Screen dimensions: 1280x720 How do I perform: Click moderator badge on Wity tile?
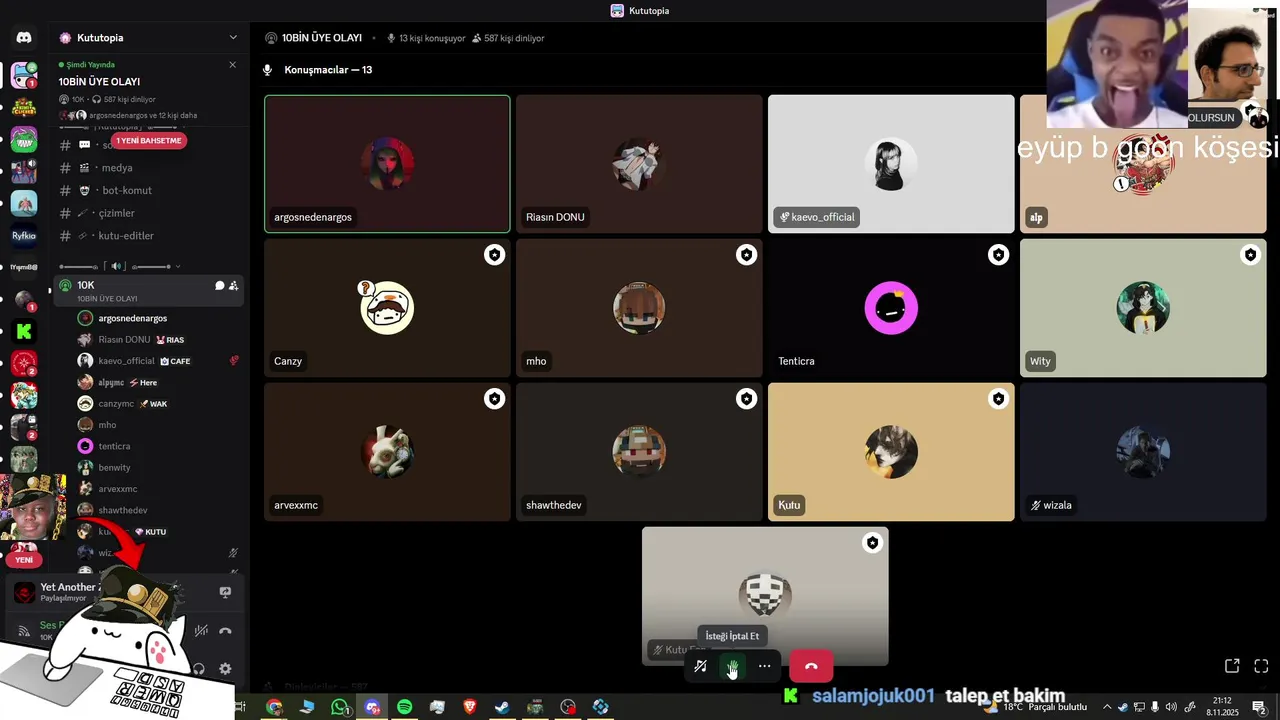click(1250, 255)
